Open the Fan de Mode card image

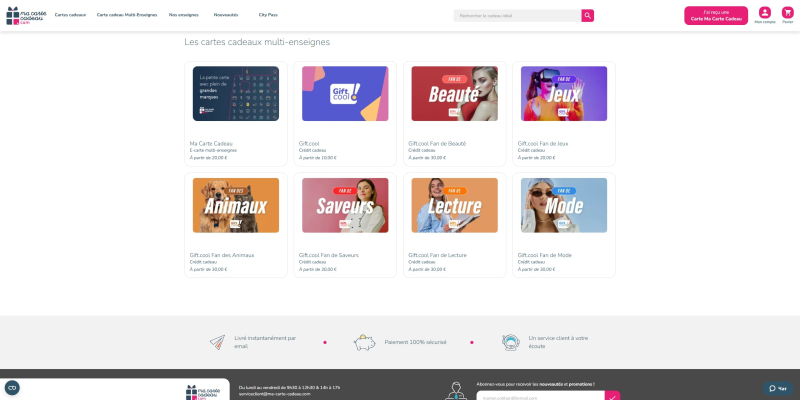(x=564, y=205)
